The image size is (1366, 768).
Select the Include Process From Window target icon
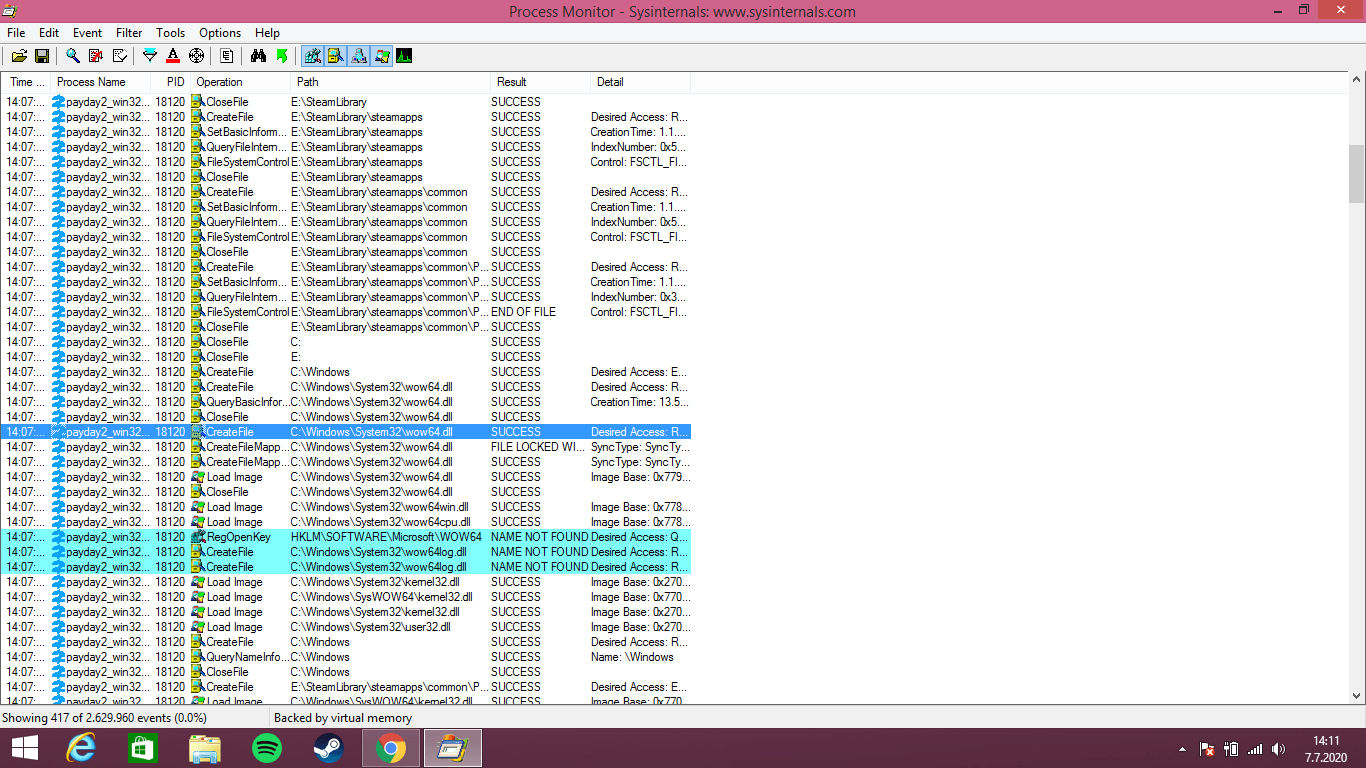(x=196, y=56)
